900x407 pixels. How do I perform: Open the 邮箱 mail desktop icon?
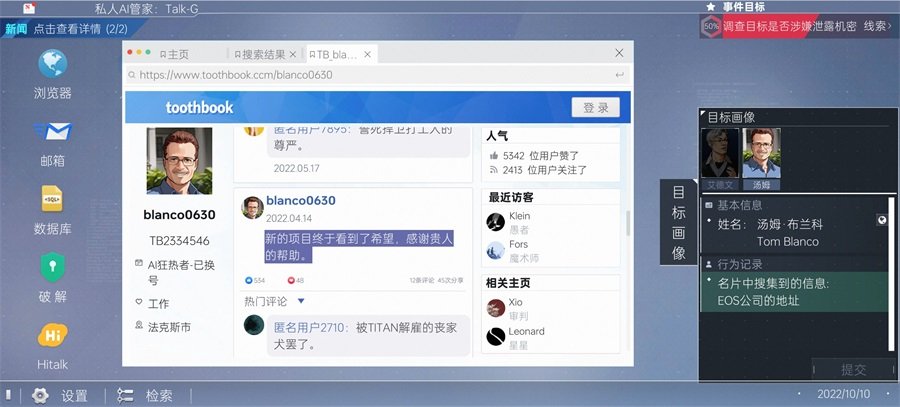(x=52, y=131)
